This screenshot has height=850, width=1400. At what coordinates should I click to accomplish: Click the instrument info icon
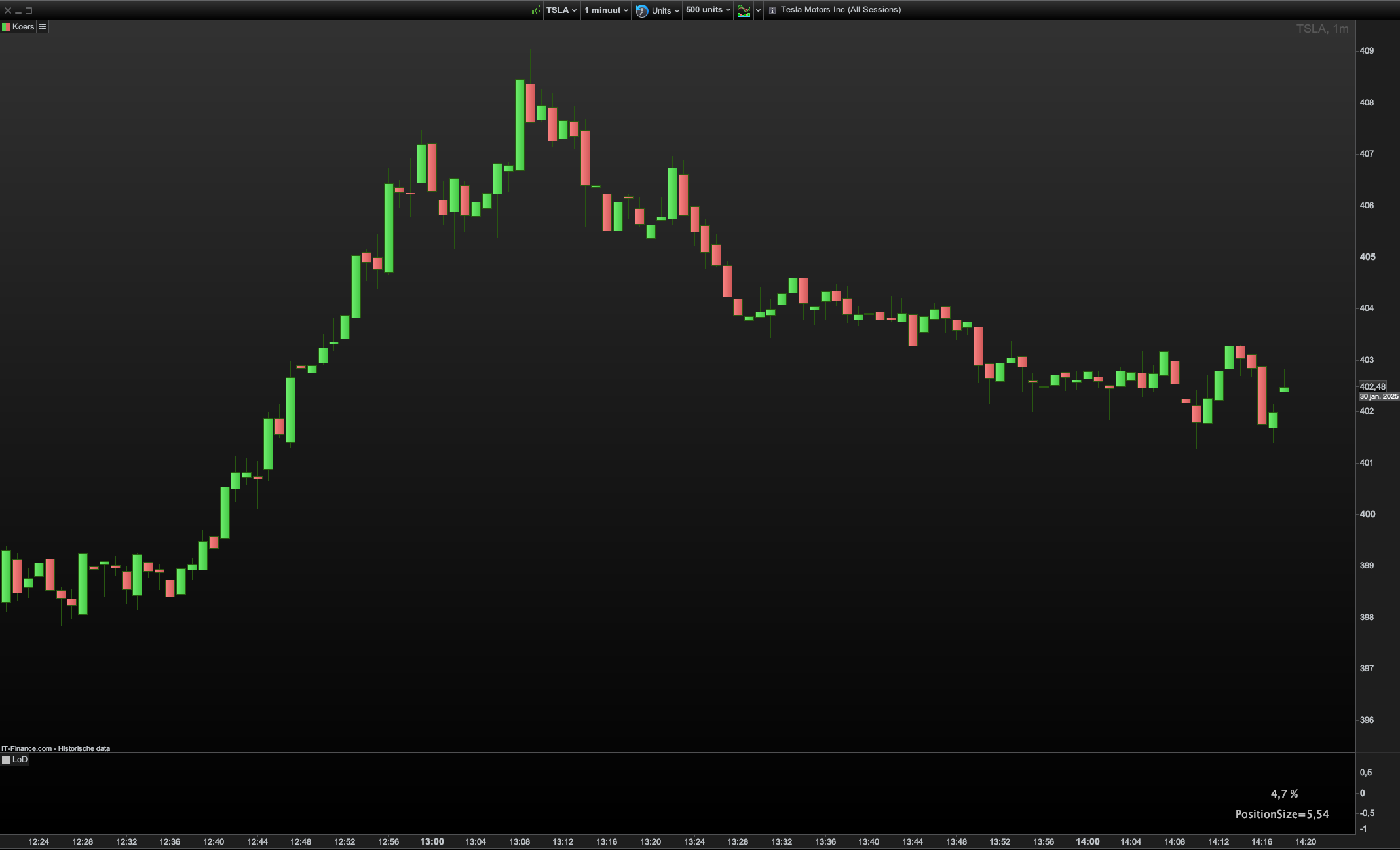(x=772, y=10)
